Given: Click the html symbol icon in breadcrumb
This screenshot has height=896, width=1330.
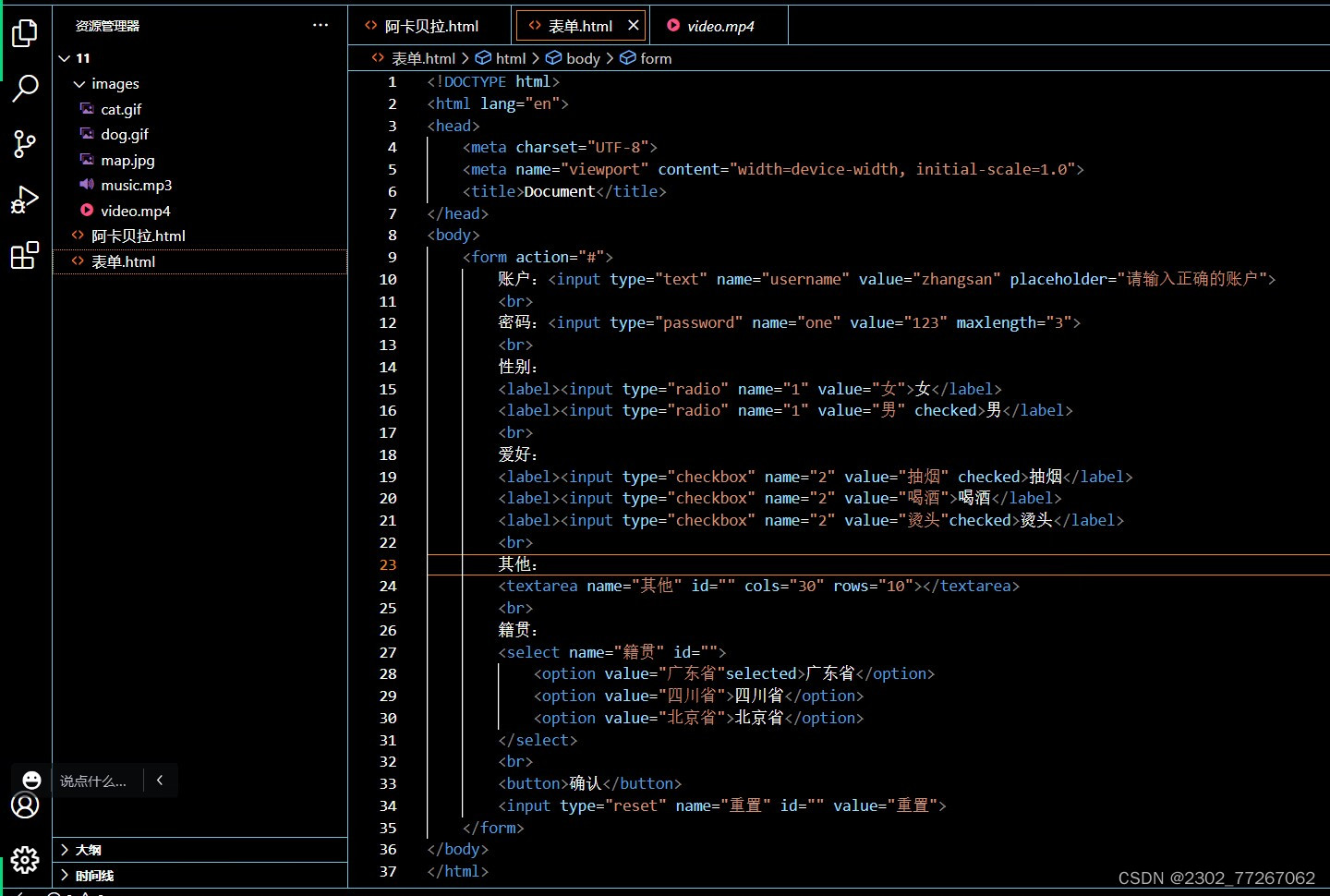Looking at the screenshot, I should [x=483, y=58].
